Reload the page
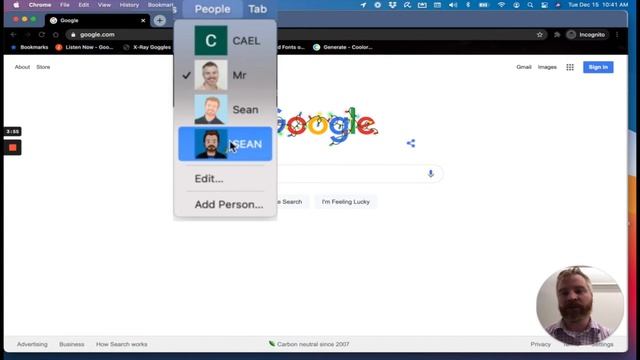Viewport: 640px width, 360px height. click(42, 35)
